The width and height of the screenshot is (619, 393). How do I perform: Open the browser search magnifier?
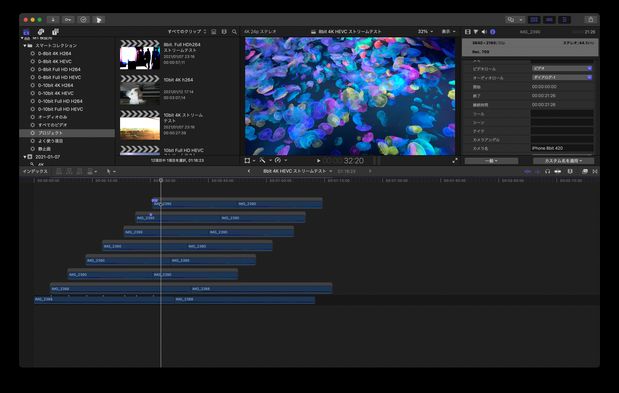point(234,32)
